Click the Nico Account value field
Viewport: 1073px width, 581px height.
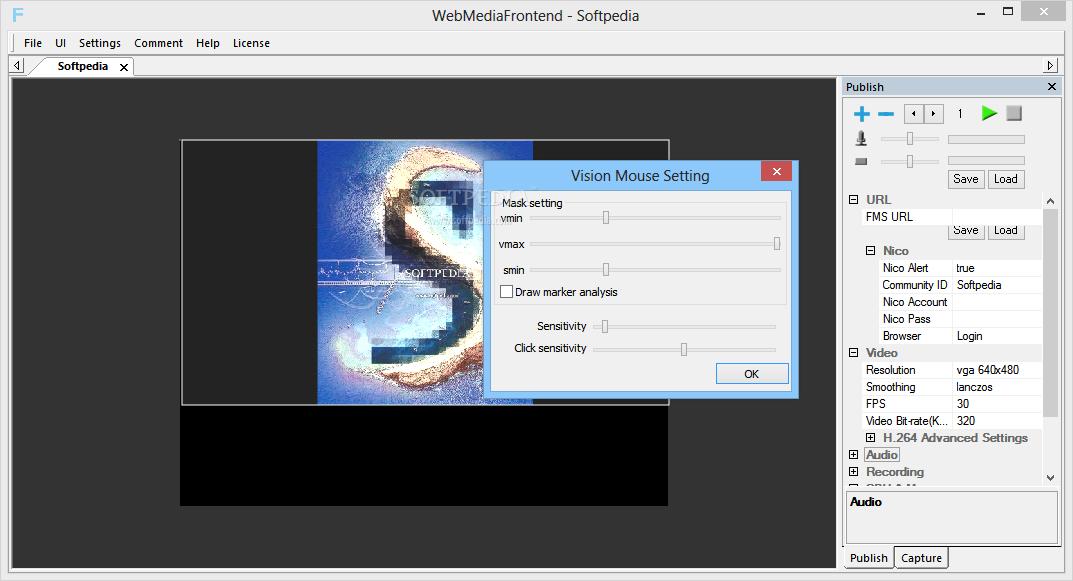997,302
